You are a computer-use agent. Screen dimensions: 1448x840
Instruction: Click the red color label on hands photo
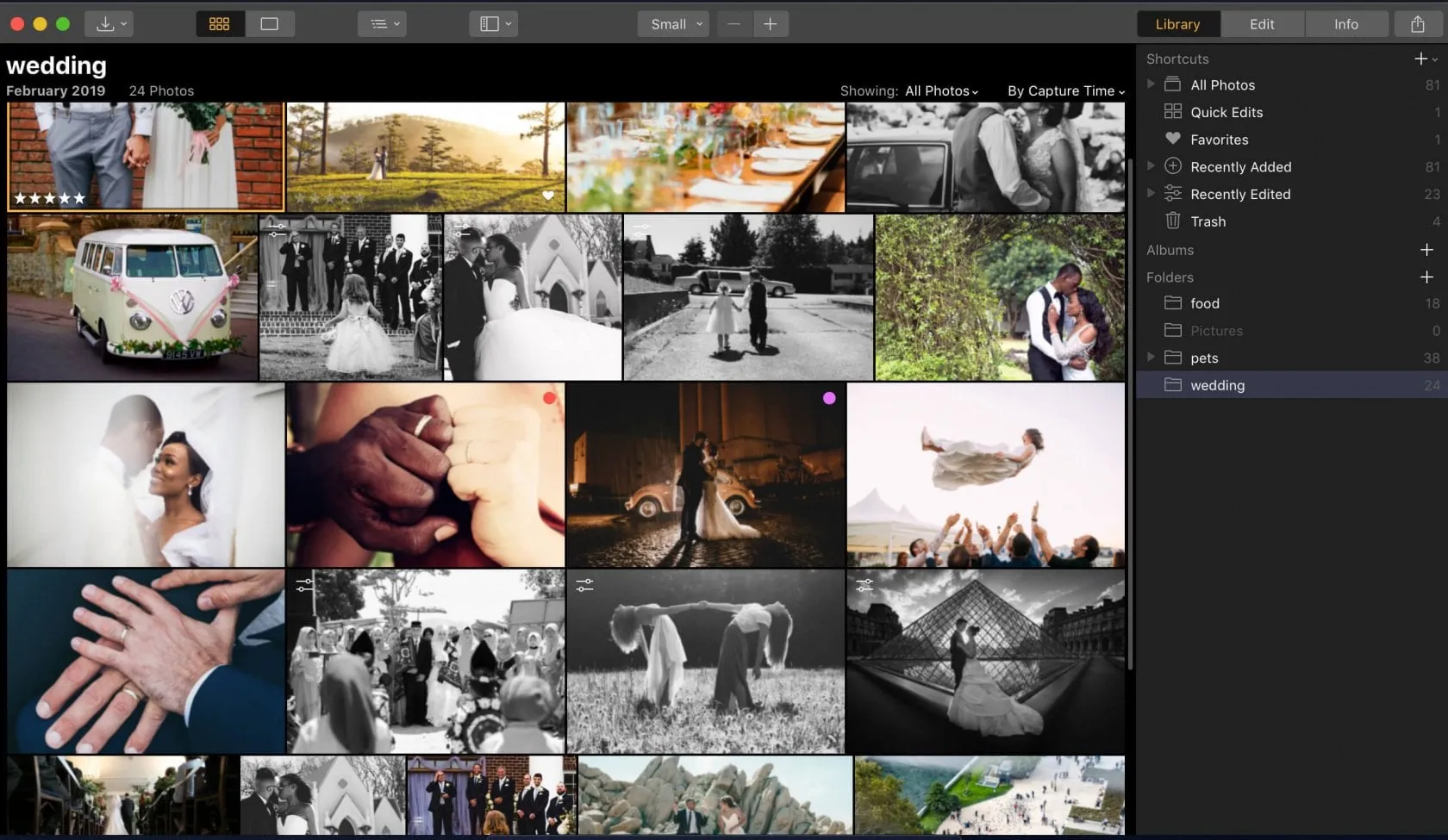pyautogui.click(x=549, y=398)
